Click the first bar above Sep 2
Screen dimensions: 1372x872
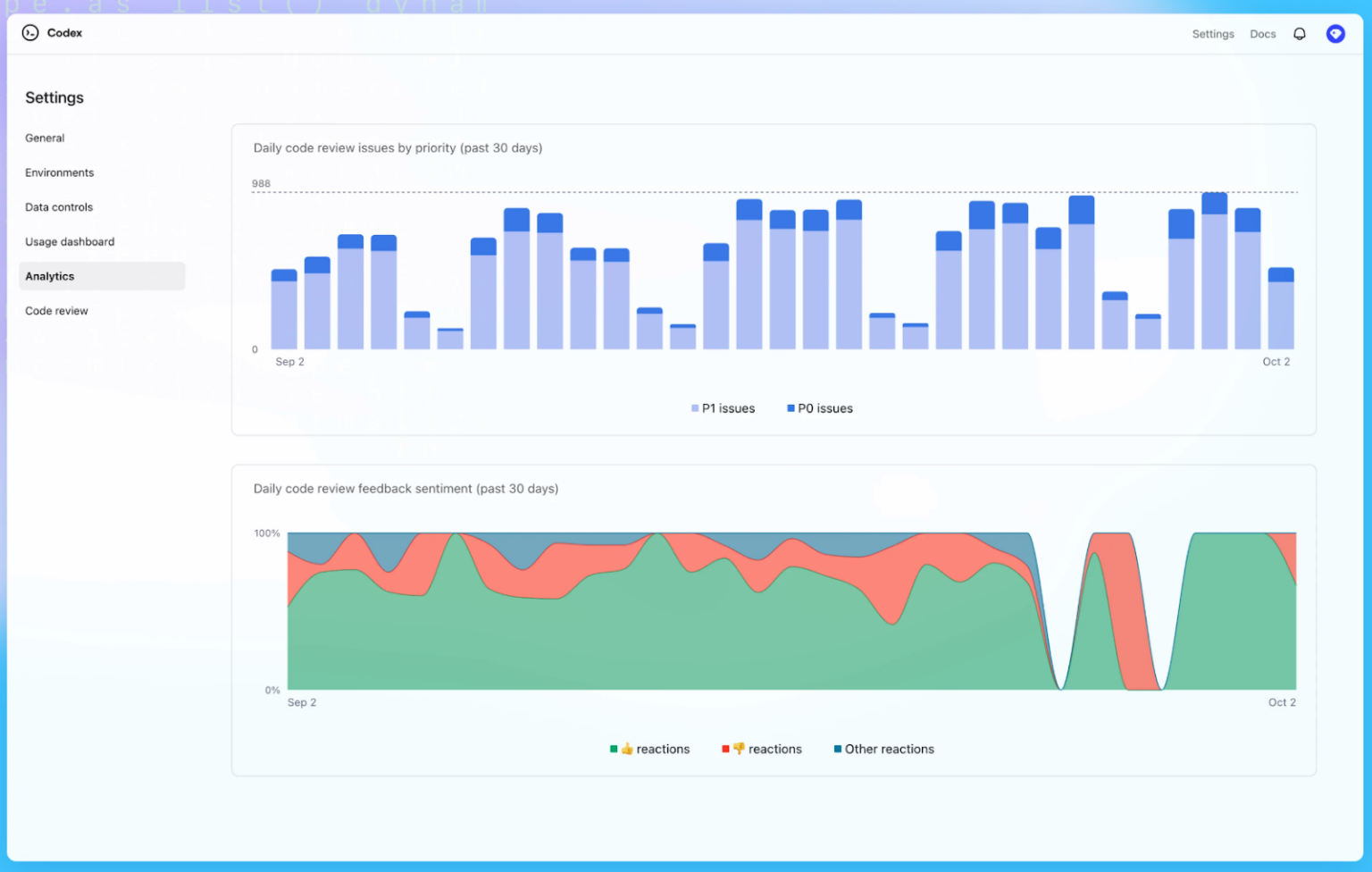point(284,310)
